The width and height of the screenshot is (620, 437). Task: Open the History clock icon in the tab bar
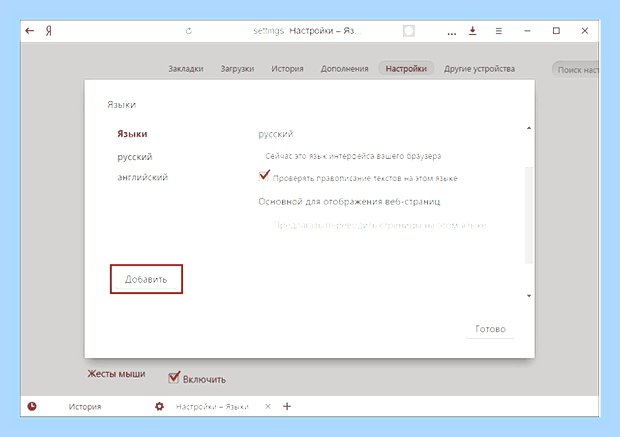[32, 406]
